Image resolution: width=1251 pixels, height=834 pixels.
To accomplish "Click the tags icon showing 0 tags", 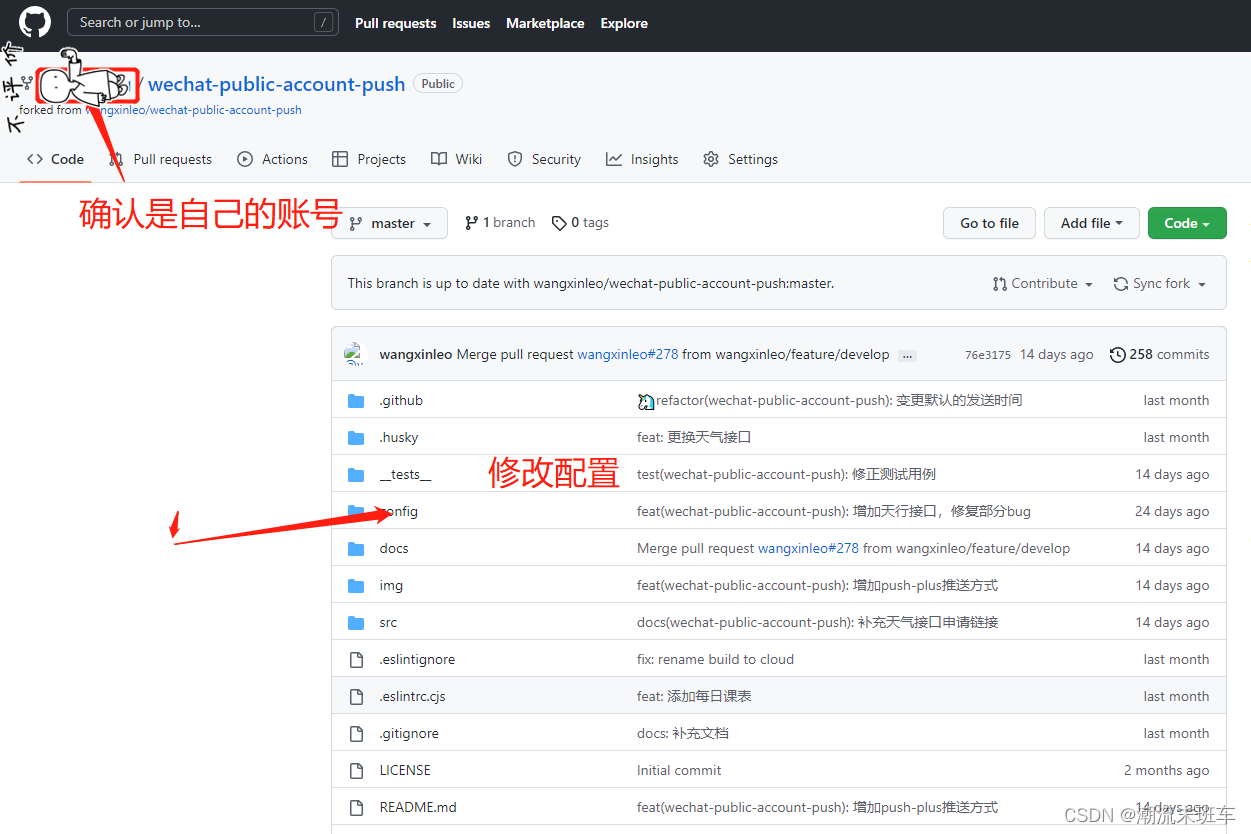I will 560,222.
